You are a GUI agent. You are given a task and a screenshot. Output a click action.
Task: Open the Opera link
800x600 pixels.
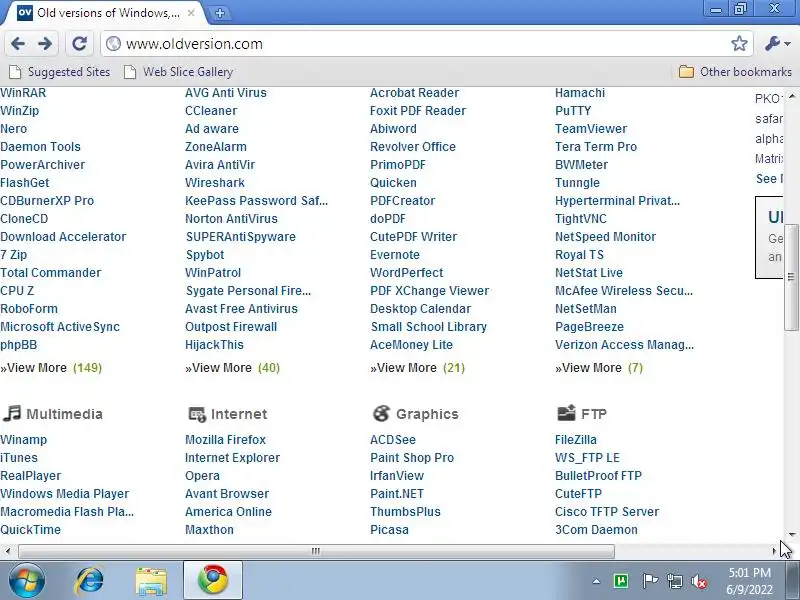point(202,476)
